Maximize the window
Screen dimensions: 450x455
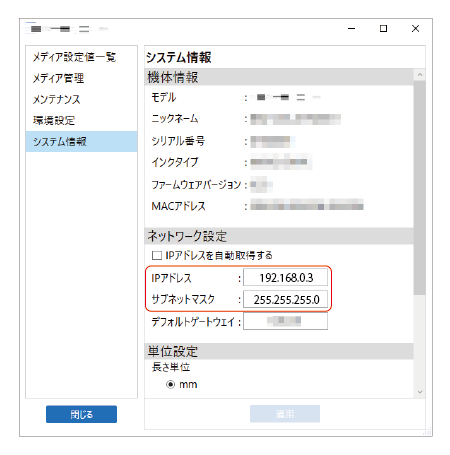tap(383, 29)
